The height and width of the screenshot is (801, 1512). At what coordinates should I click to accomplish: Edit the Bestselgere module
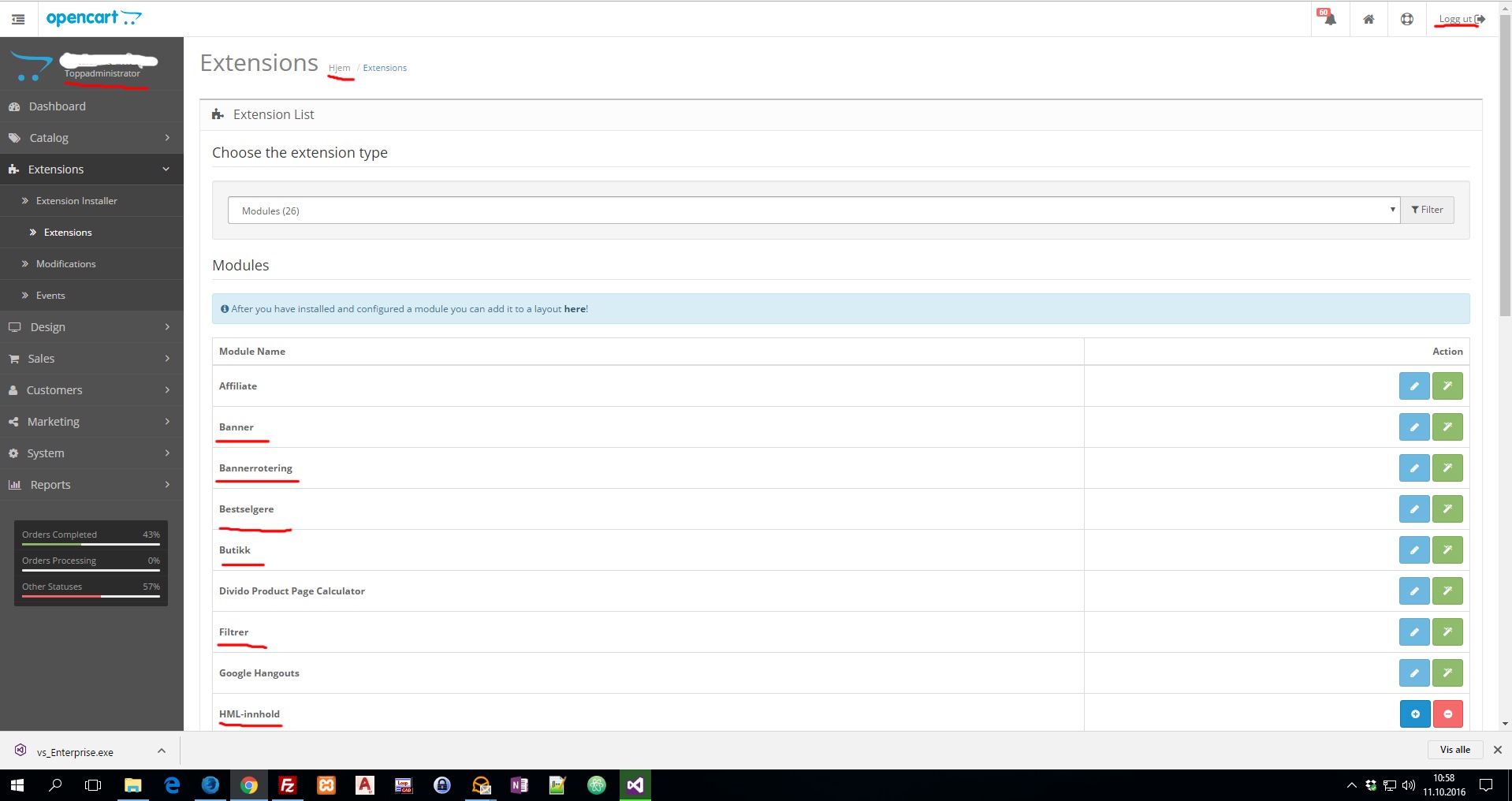[x=1414, y=509]
